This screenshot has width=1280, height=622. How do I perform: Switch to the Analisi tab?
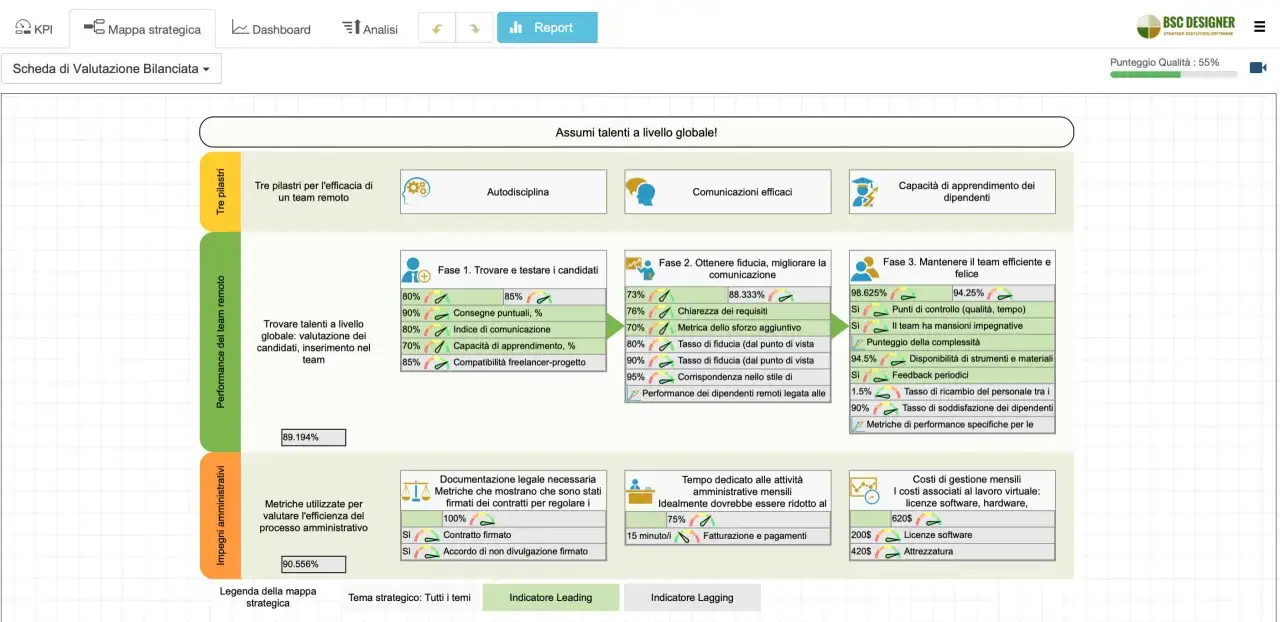[x=369, y=29]
